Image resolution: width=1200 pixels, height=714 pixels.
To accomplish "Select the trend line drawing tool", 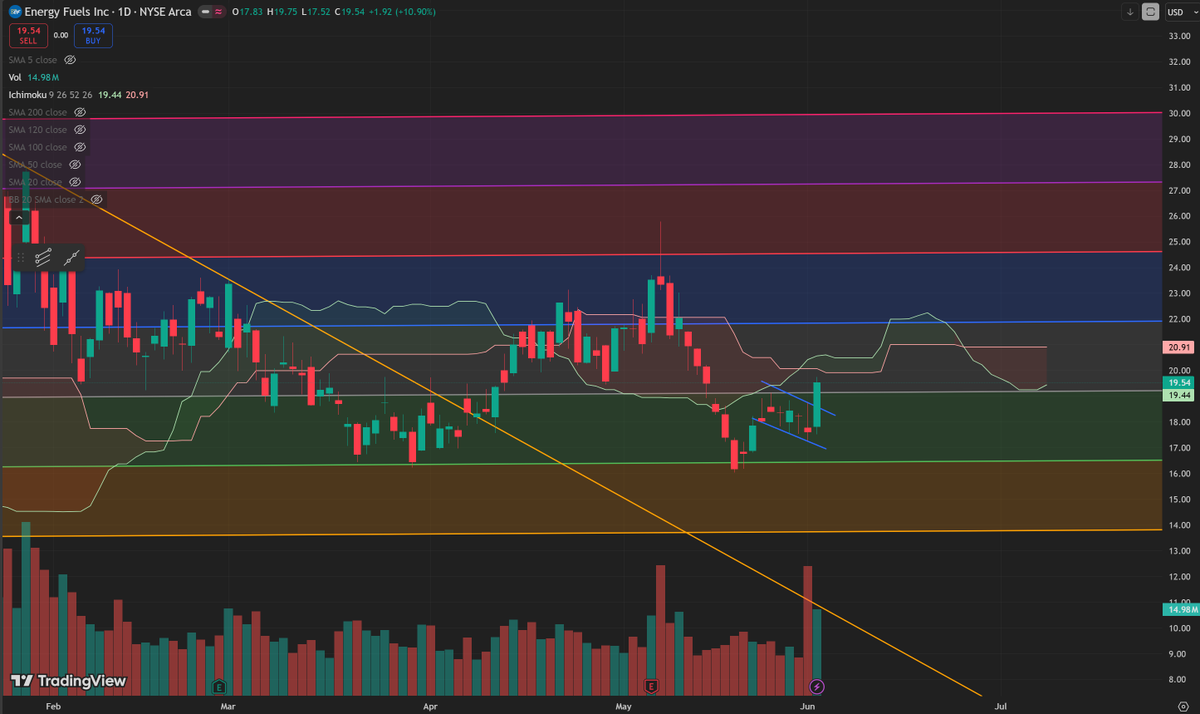I will pyautogui.click(x=71, y=258).
